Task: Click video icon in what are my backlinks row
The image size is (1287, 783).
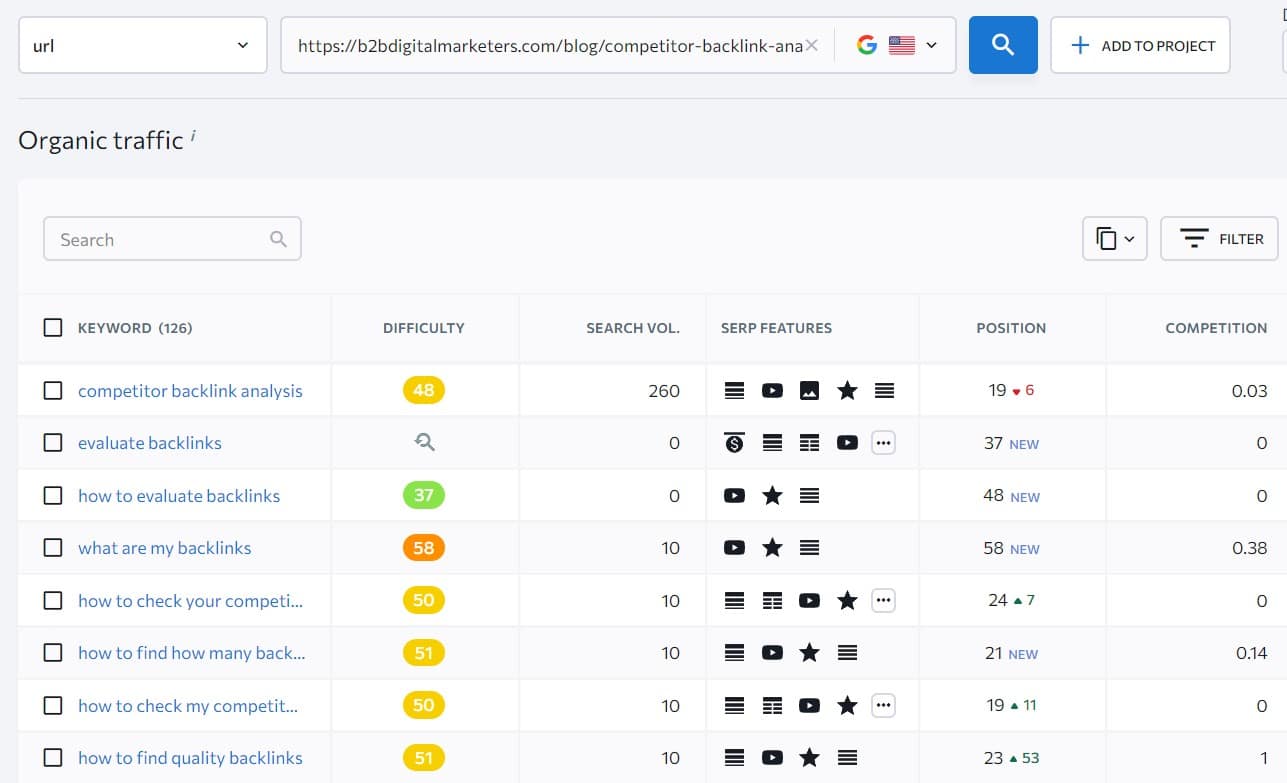Action: pos(734,548)
